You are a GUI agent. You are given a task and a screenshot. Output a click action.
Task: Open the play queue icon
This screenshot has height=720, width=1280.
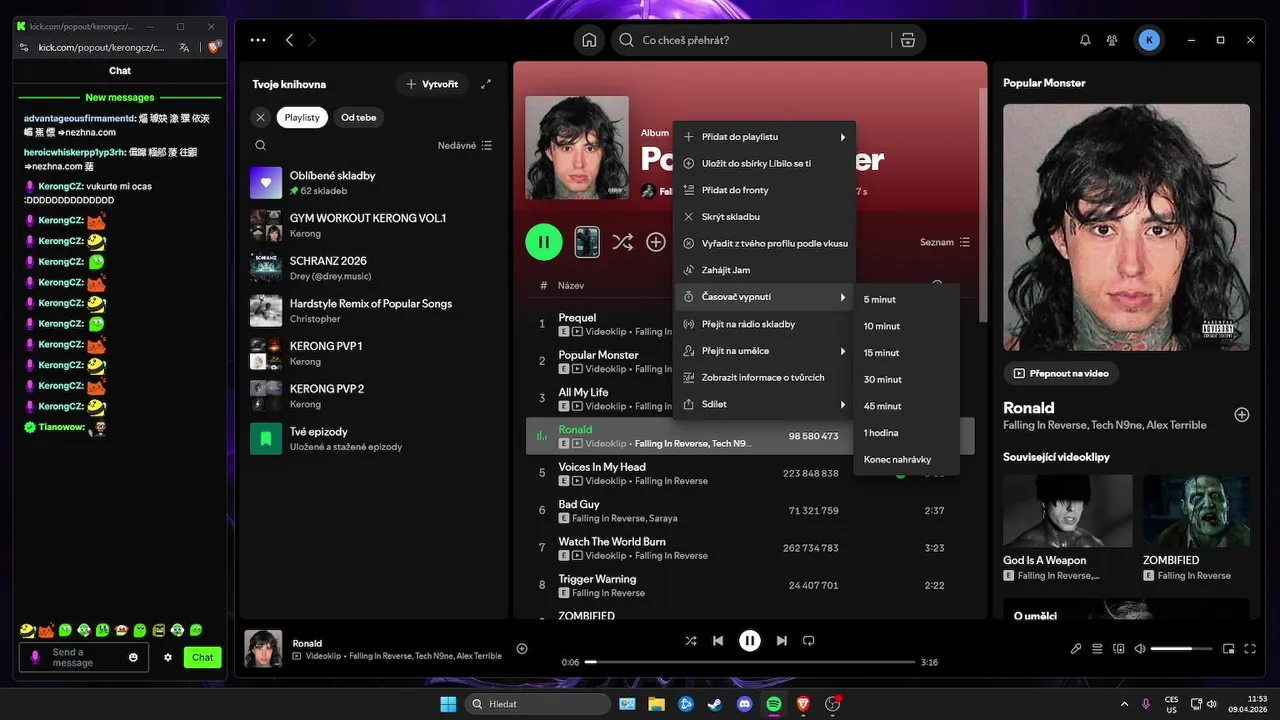[x=1097, y=649]
